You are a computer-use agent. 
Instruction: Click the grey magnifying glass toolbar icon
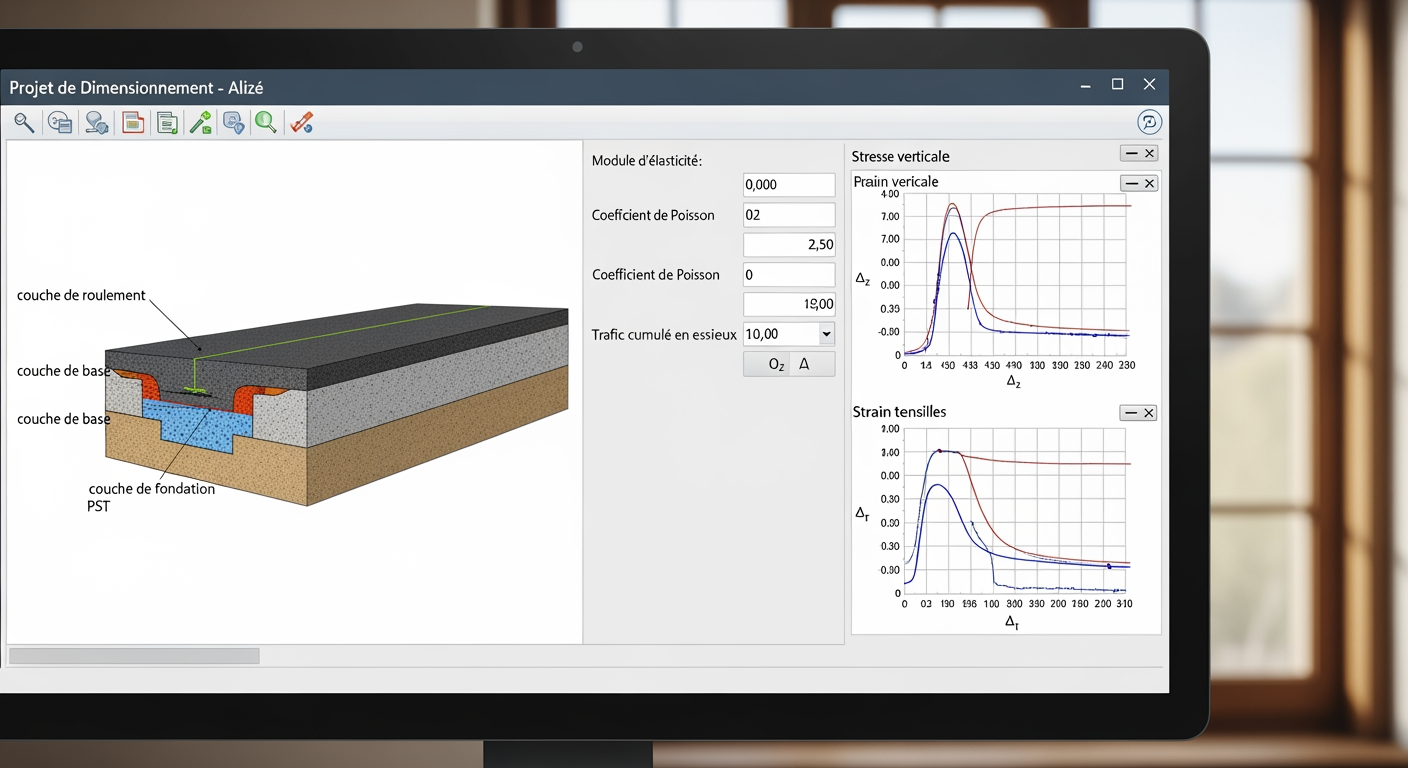[x=24, y=123]
